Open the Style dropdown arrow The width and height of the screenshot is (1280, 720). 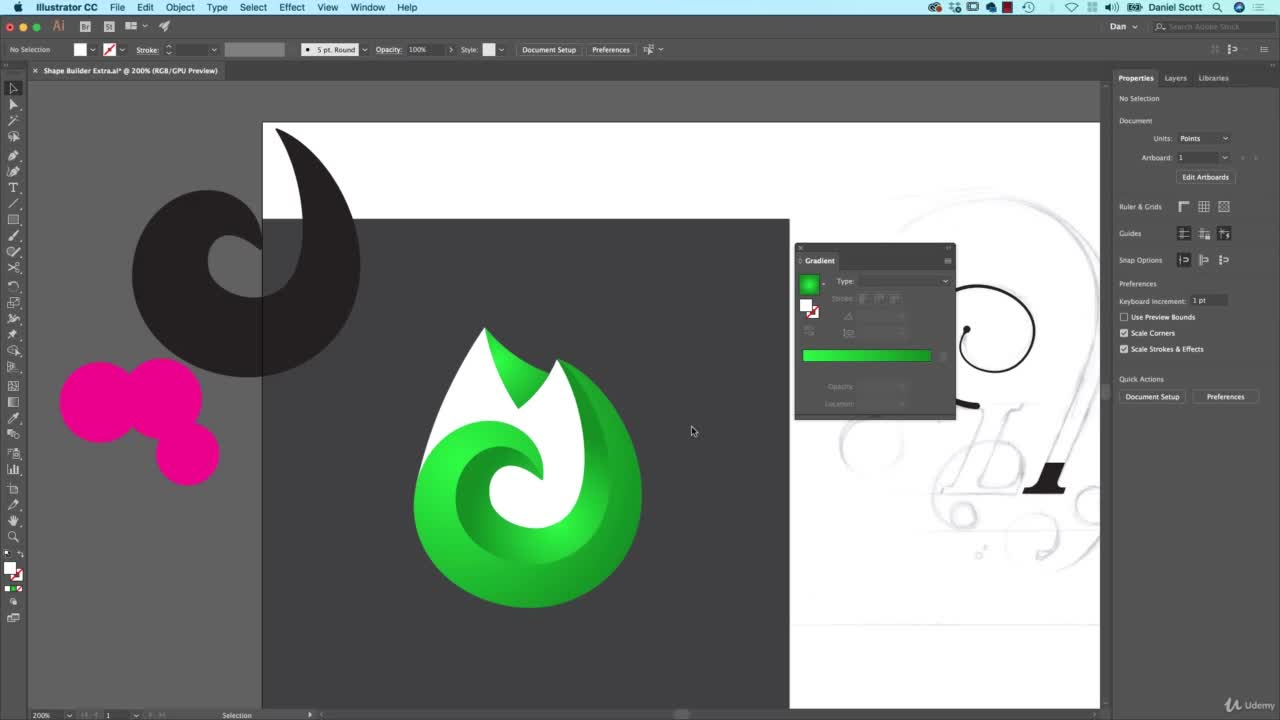pos(501,50)
